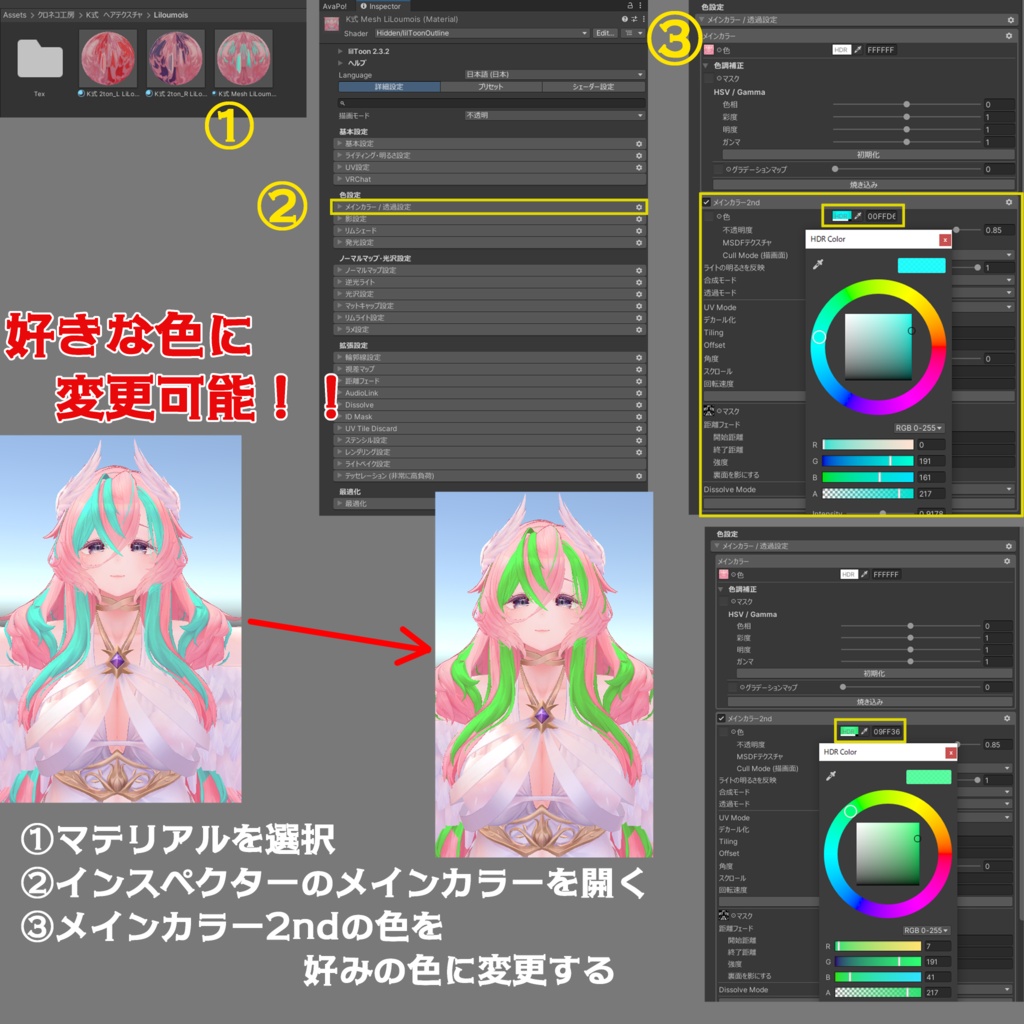Expand the ライティング・明るさ設定 section
Viewport: 1024px width, 1024px height.
489,155
